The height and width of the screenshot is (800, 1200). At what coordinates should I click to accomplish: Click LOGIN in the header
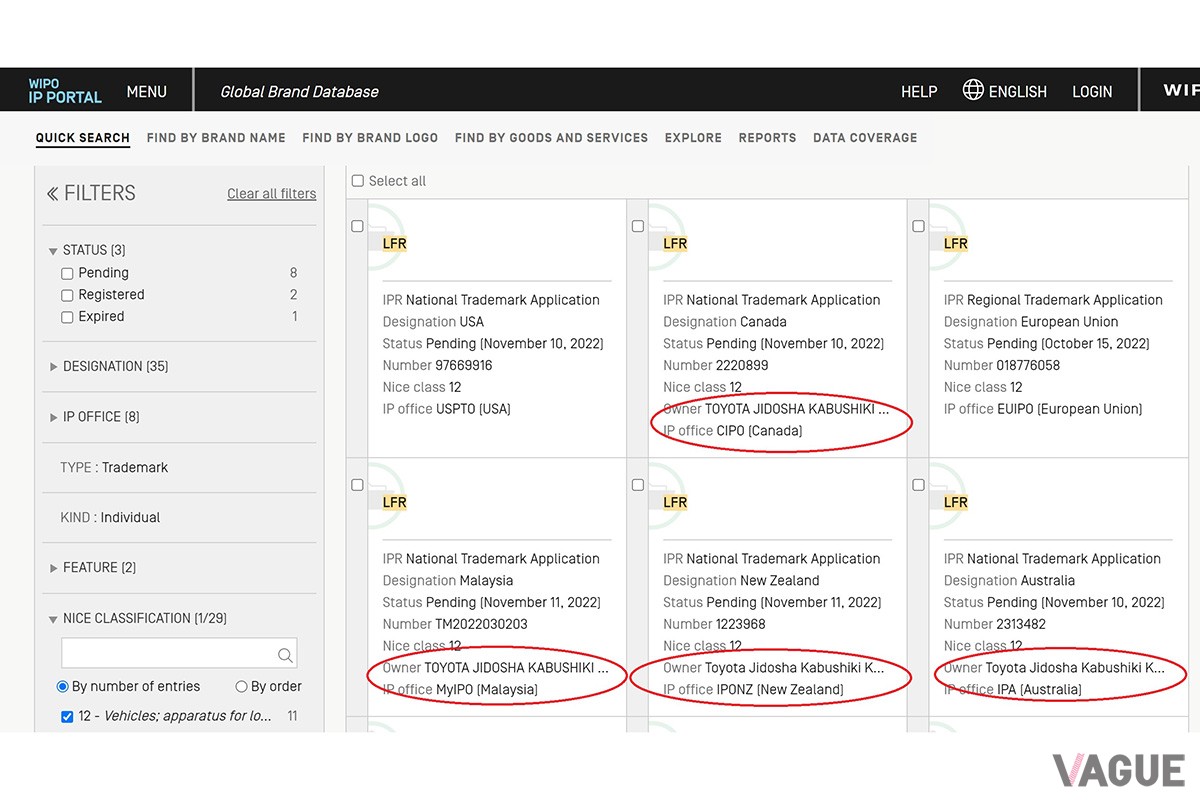[1092, 91]
